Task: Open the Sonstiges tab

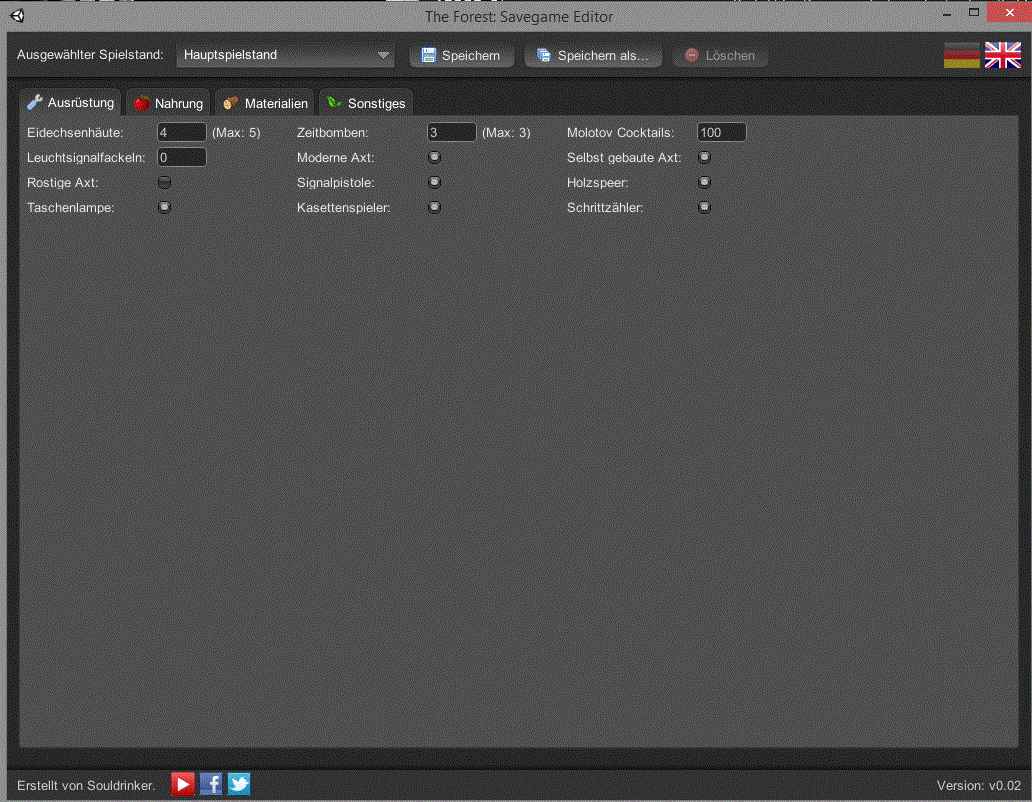Action: [x=366, y=103]
